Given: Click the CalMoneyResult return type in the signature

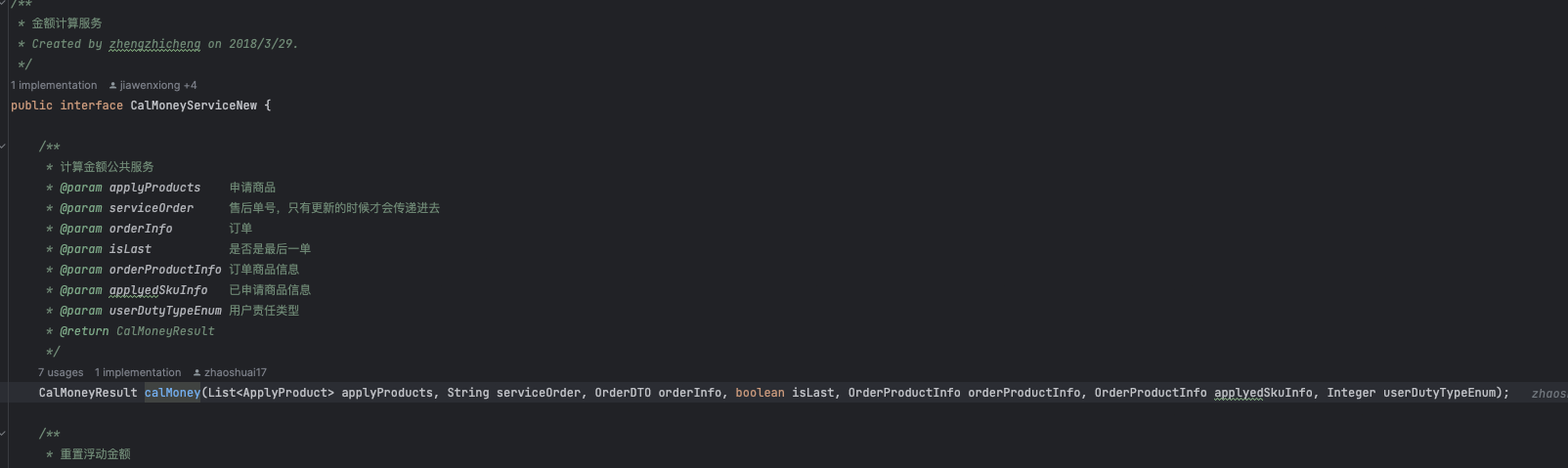Looking at the screenshot, I should tap(88, 393).
